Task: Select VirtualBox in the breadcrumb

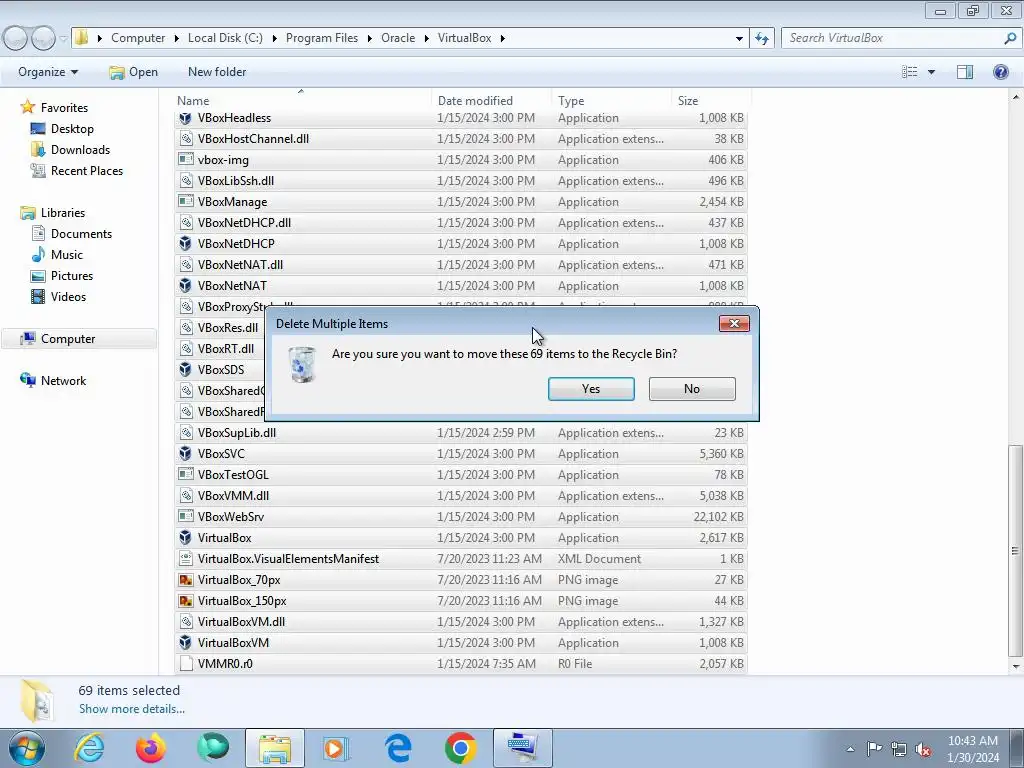Action: pos(464,38)
